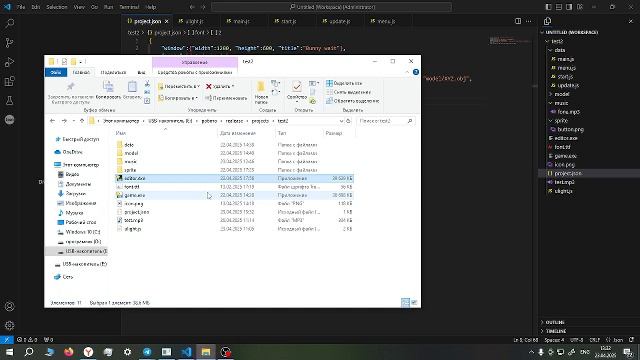This screenshot has height=360, width=640.
Task: Open More Actions ellipsis in VS Code editor
Action: pyautogui.click(x=529, y=21)
